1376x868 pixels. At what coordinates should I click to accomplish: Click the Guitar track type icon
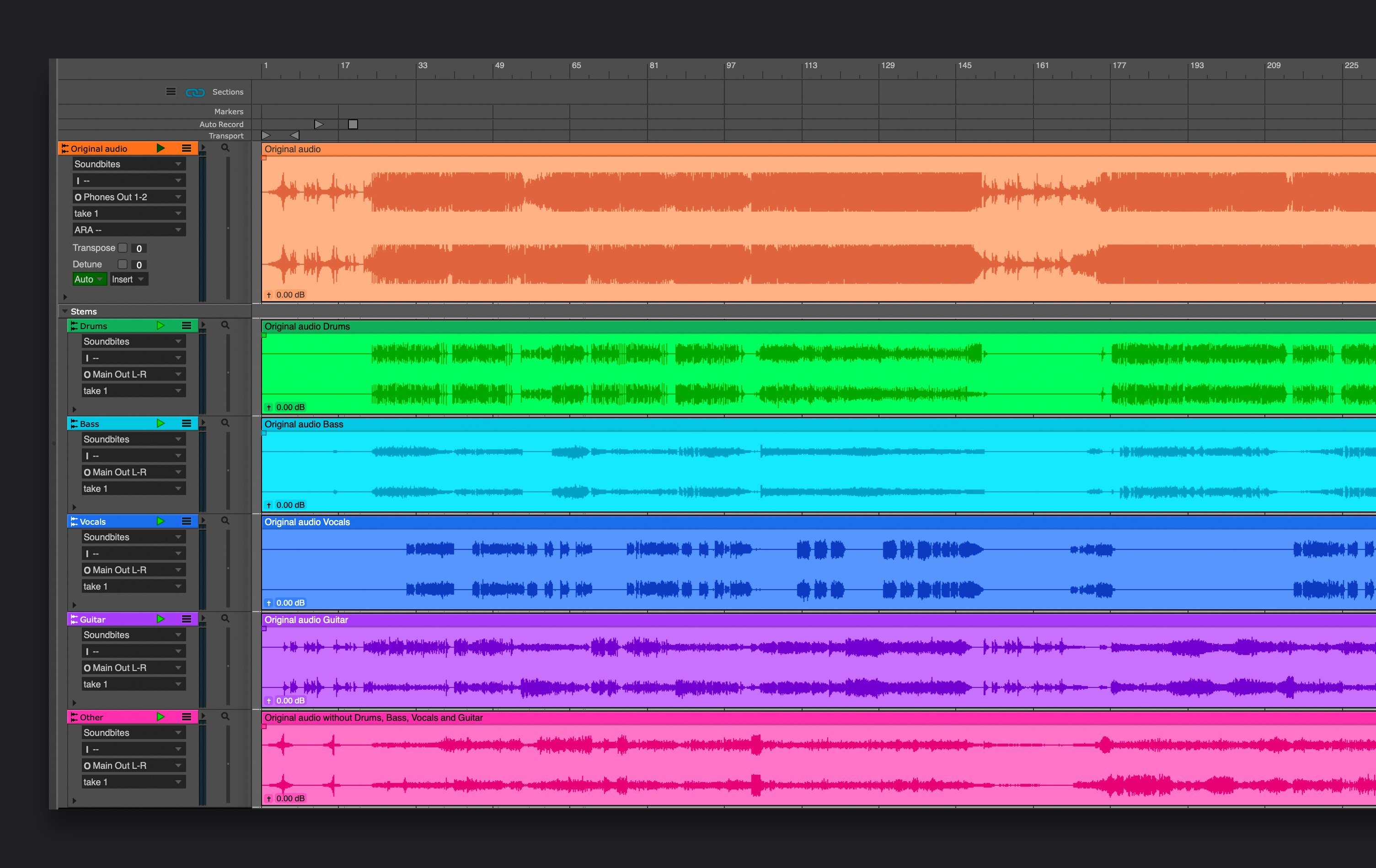tap(74, 619)
